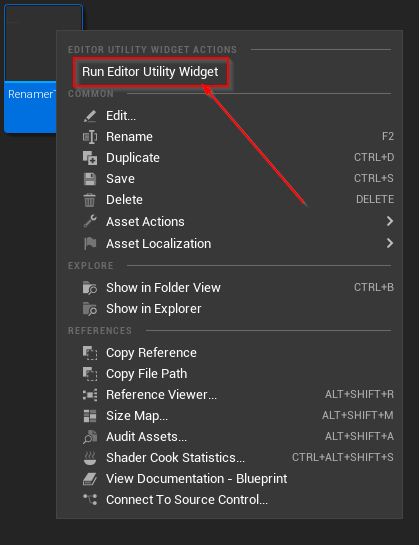
Task: Click the Size Map icon
Action: pyautogui.click(x=90, y=416)
